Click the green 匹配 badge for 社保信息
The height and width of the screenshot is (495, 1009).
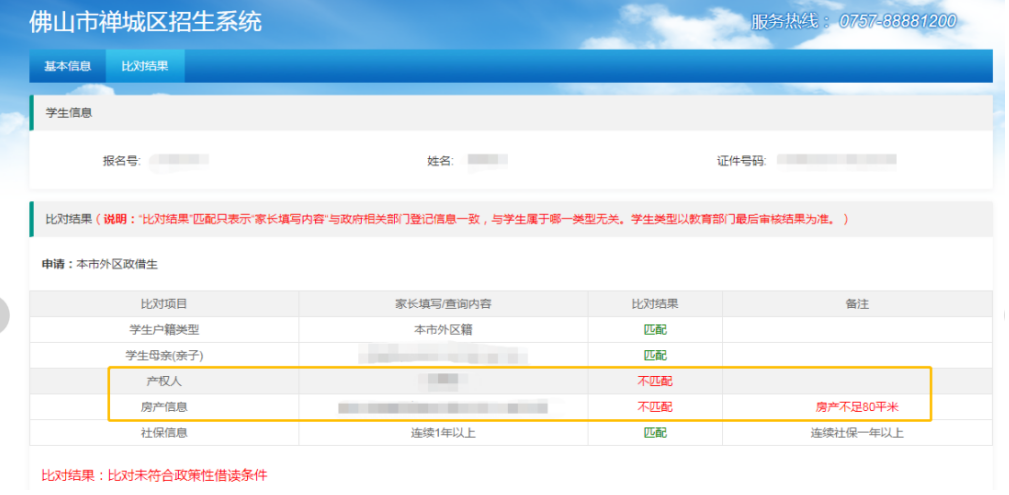[654, 433]
